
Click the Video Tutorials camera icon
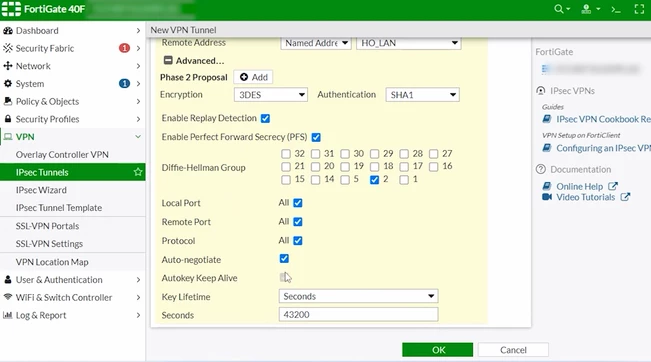click(x=547, y=197)
